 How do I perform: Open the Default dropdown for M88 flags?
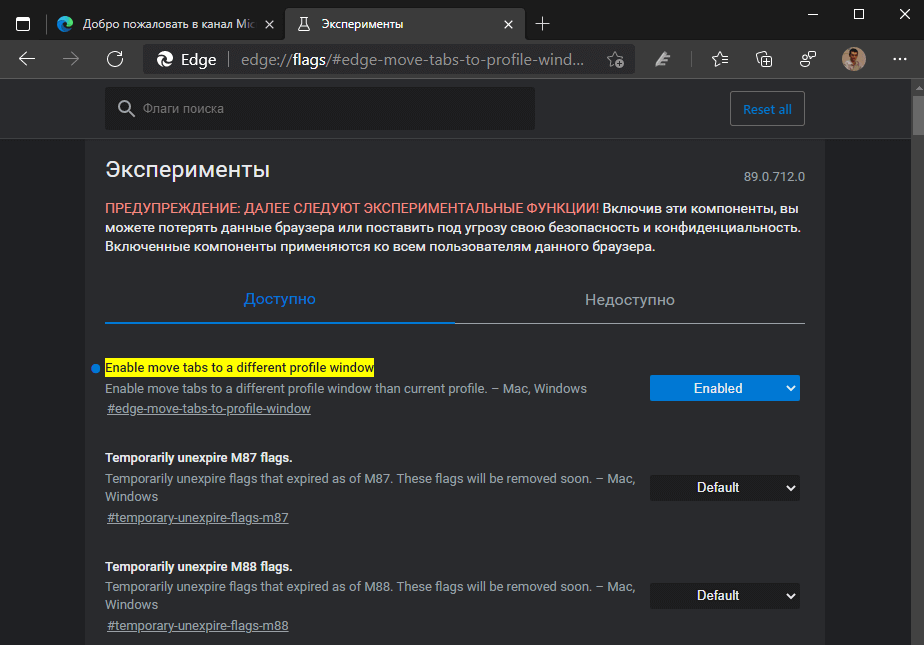pyautogui.click(x=724, y=595)
